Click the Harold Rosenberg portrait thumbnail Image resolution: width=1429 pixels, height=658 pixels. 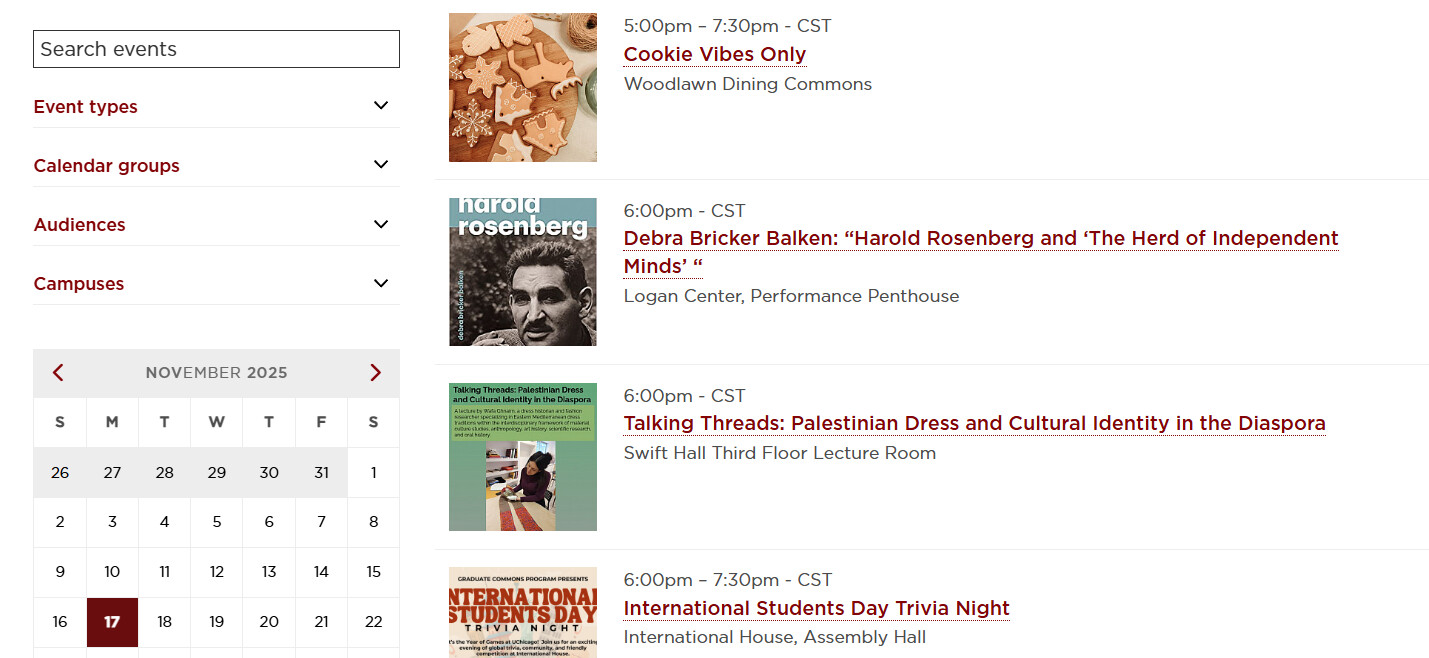523,272
